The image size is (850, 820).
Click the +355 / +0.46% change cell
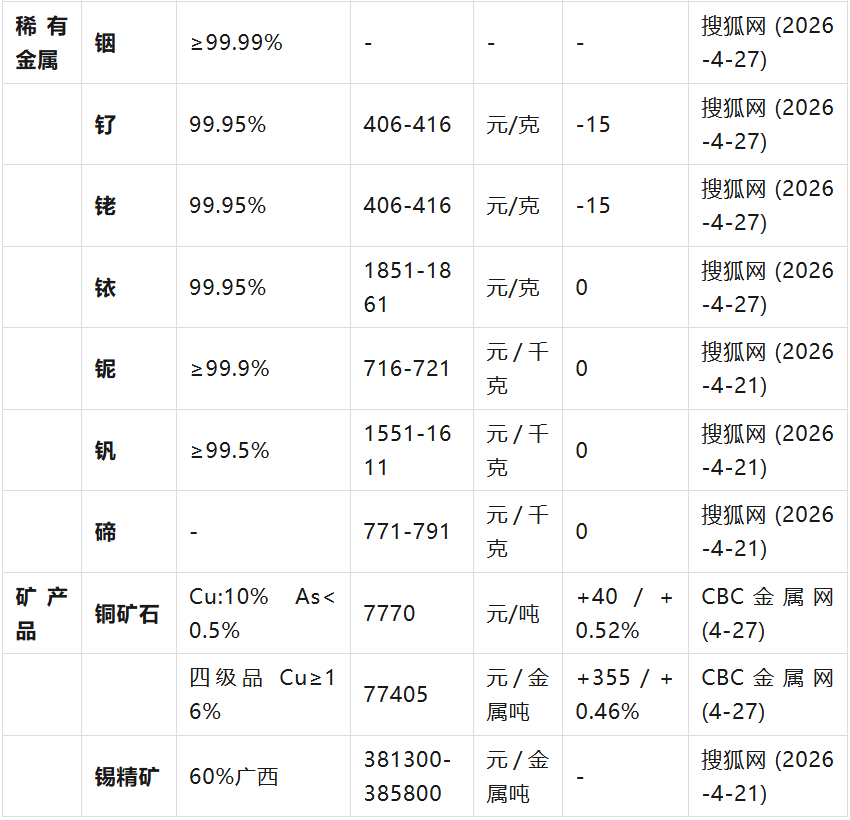624,695
